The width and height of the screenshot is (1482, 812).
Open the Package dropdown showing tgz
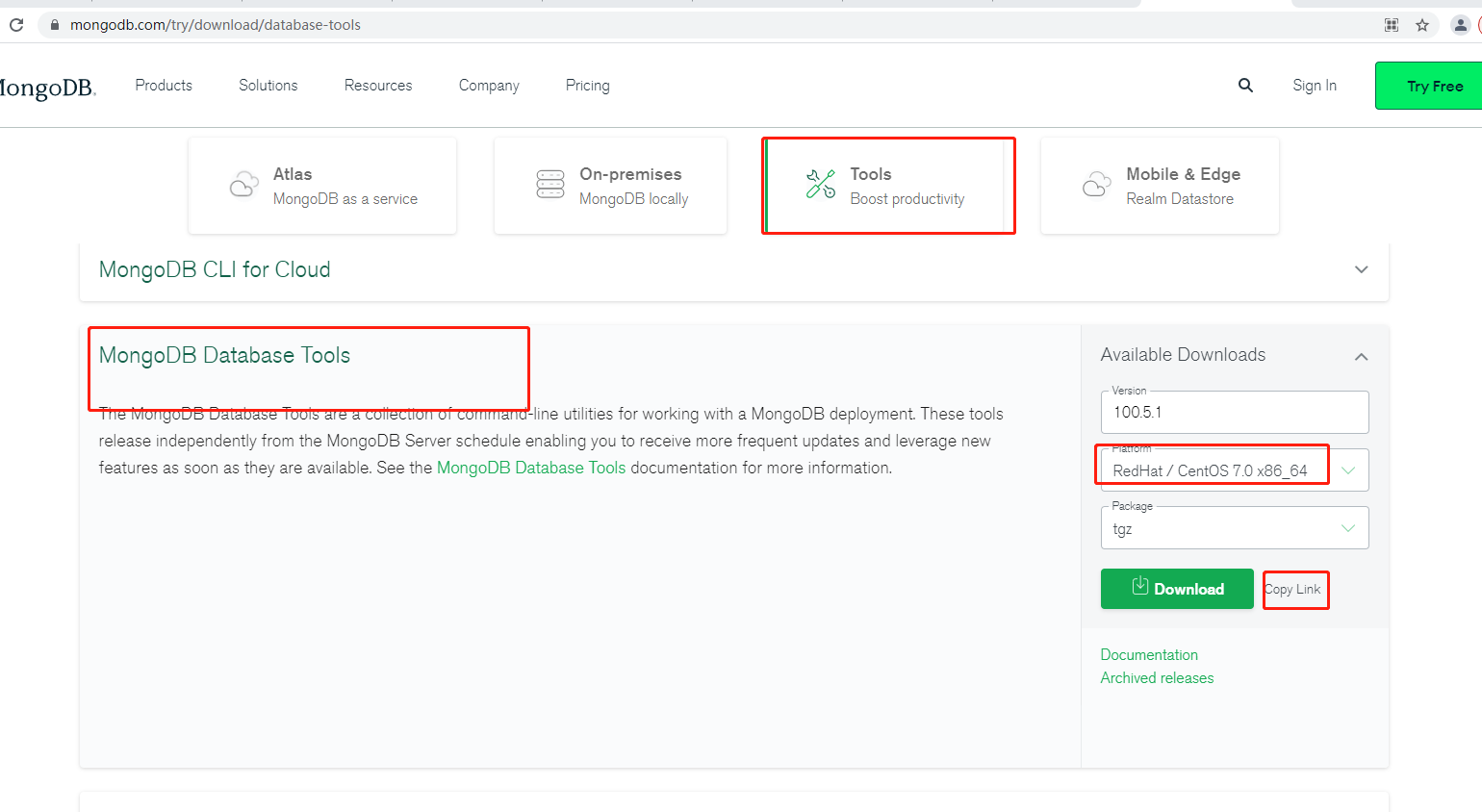tap(1235, 528)
